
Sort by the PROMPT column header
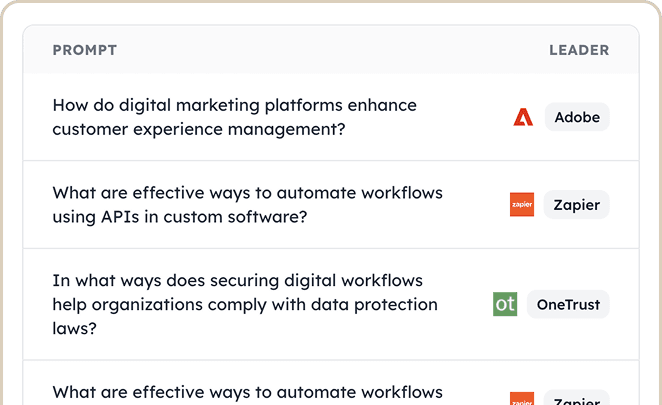(84, 50)
